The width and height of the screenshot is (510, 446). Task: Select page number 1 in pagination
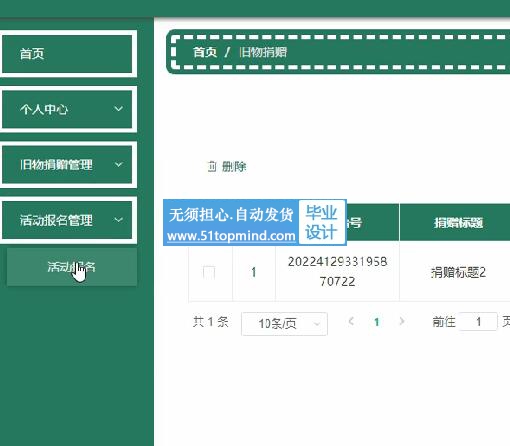tap(377, 322)
